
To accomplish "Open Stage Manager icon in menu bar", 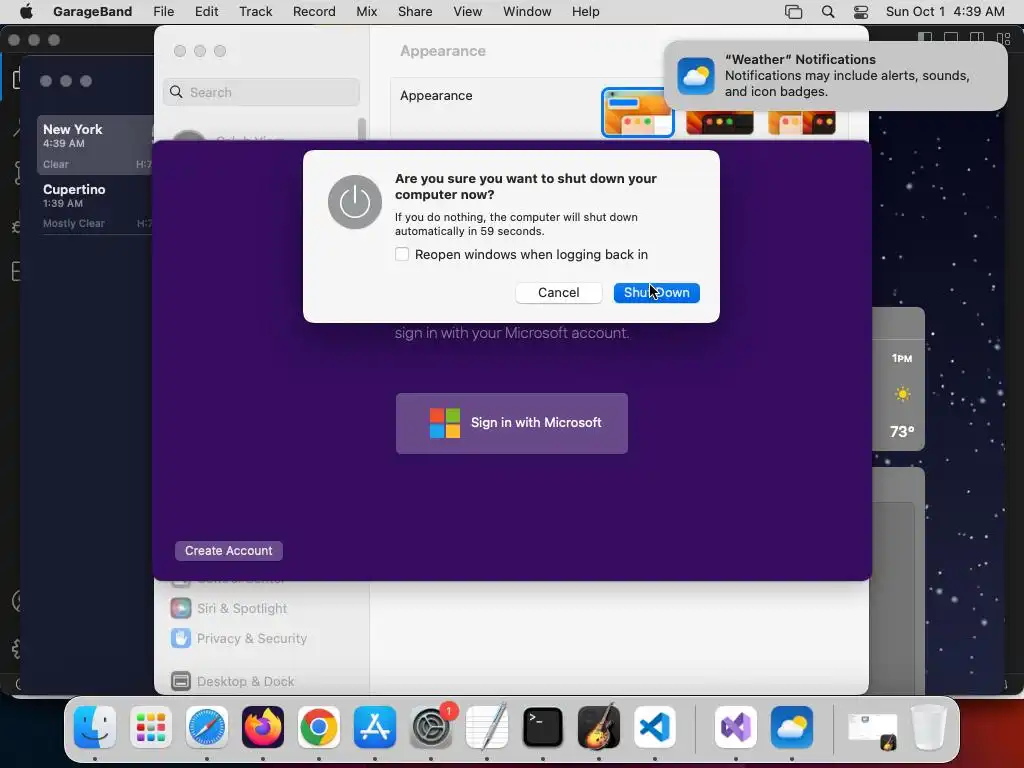I will click(x=793, y=12).
